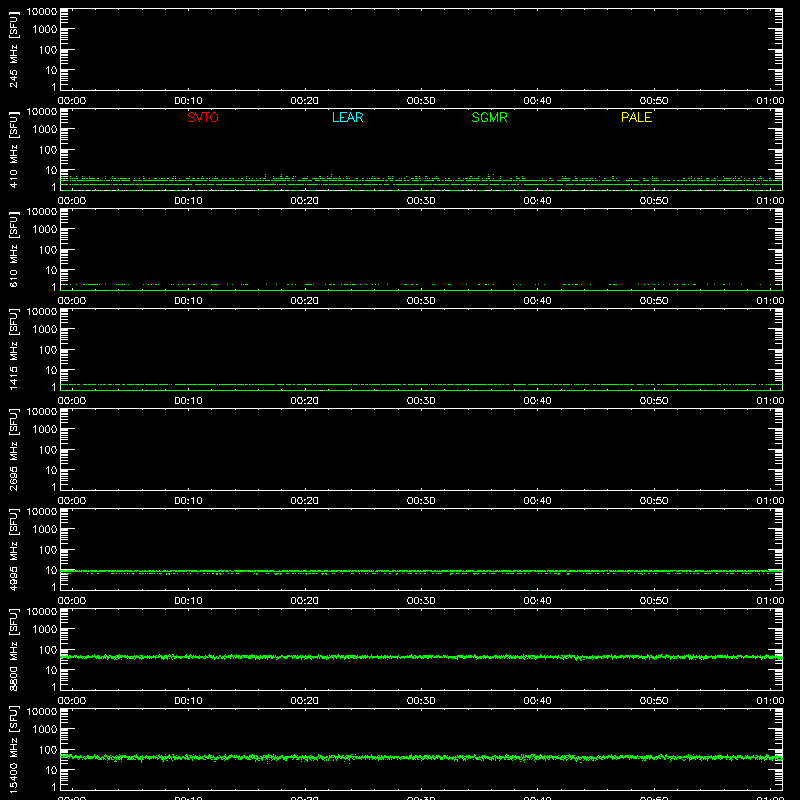Image resolution: width=800 pixels, height=800 pixels.
Task: Click the 8800 MHz green flux trace
Action: tap(421, 657)
